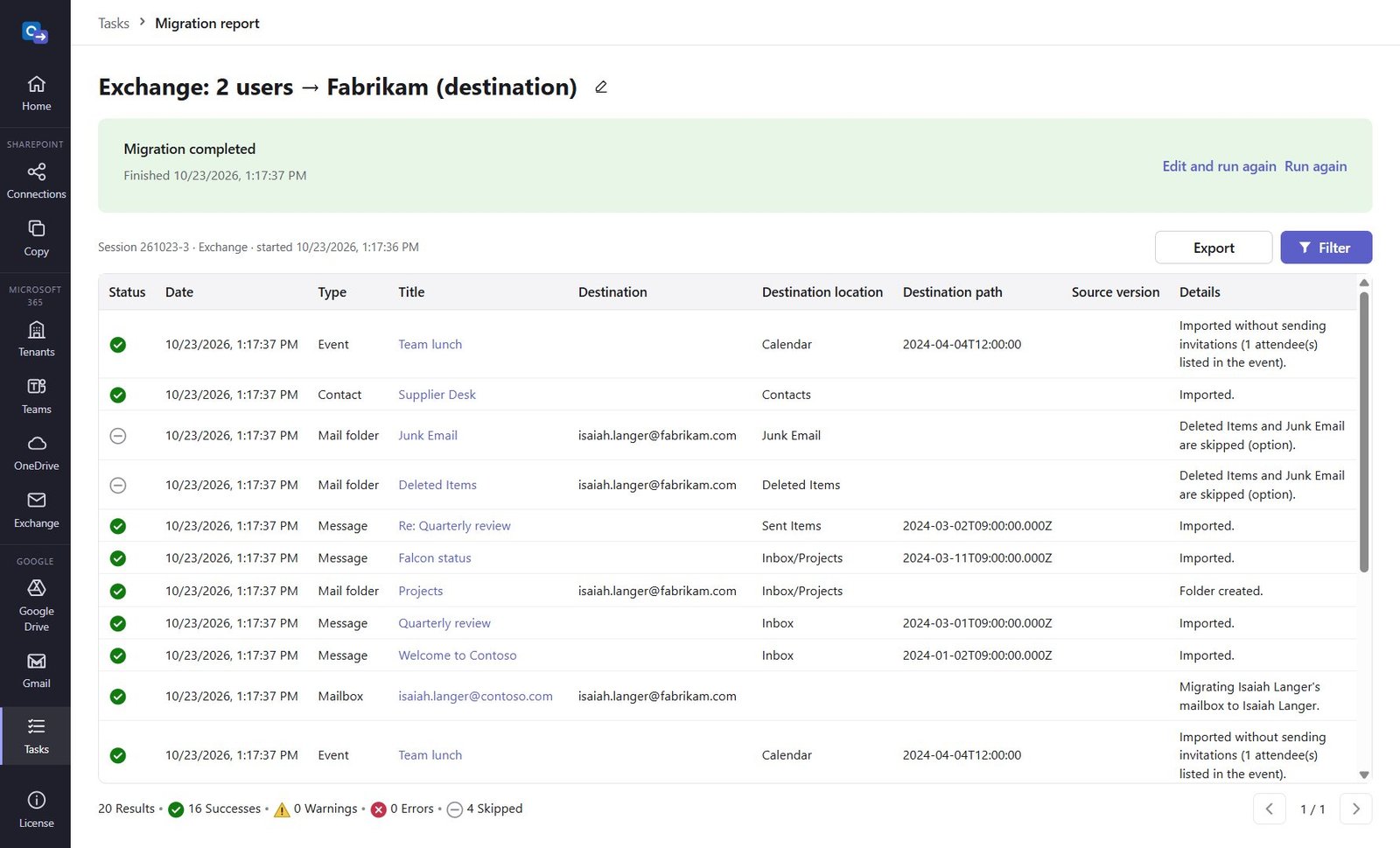Image resolution: width=1400 pixels, height=848 pixels.
Task: Go to Tenants in sidebar
Action: tap(36, 340)
